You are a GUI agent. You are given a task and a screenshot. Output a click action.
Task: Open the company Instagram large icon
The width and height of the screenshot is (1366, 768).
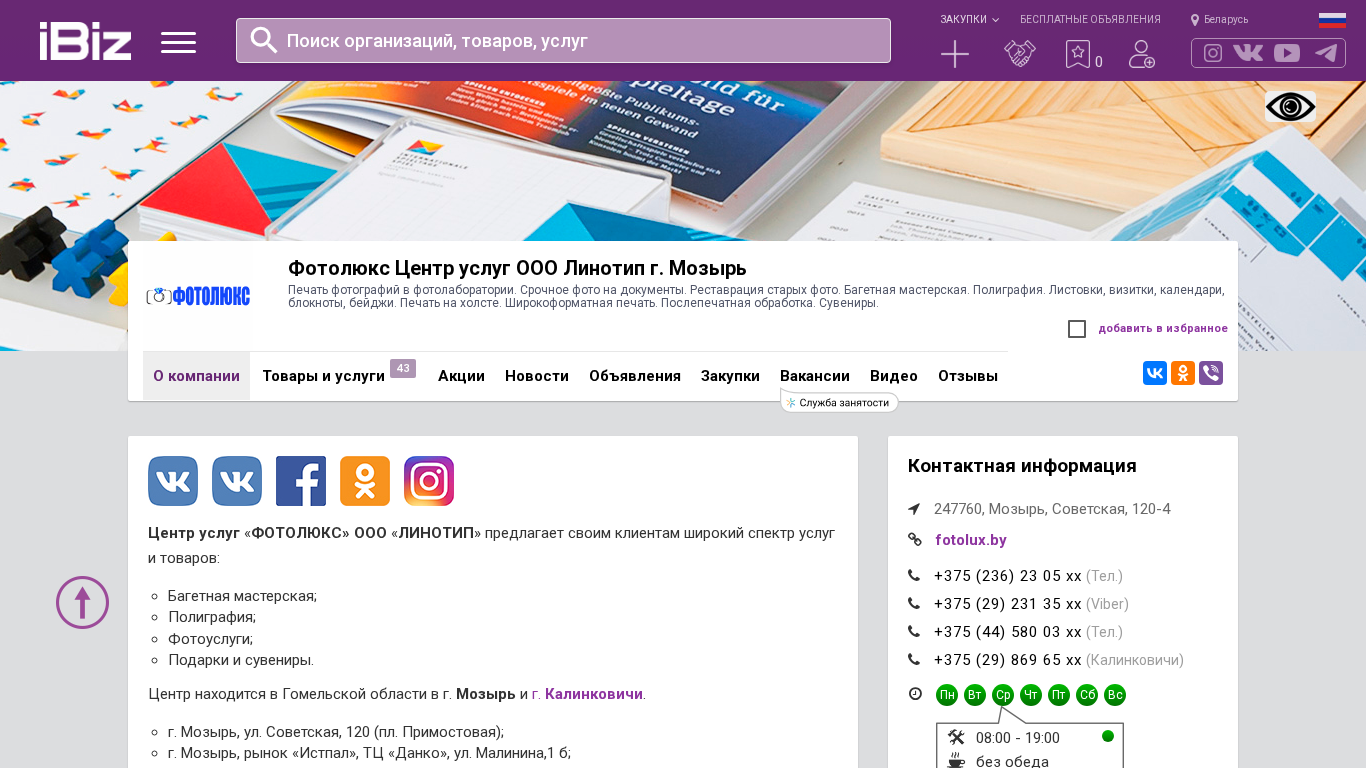click(429, 481)
